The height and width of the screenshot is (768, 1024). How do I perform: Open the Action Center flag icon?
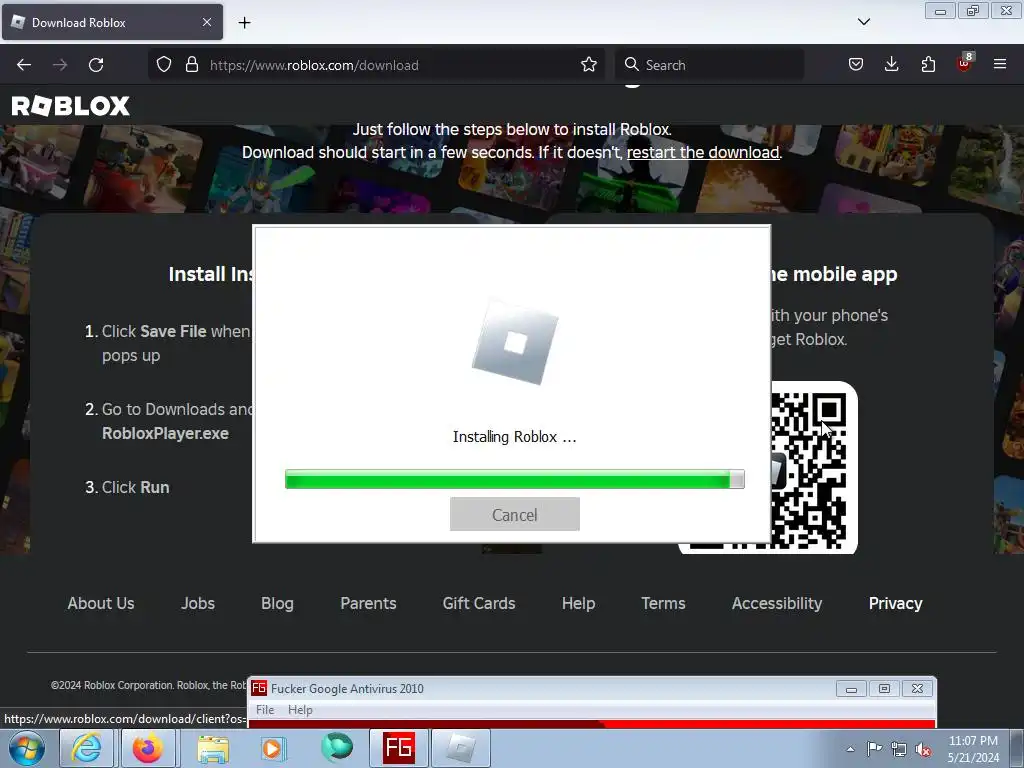(x=874, y=749)
